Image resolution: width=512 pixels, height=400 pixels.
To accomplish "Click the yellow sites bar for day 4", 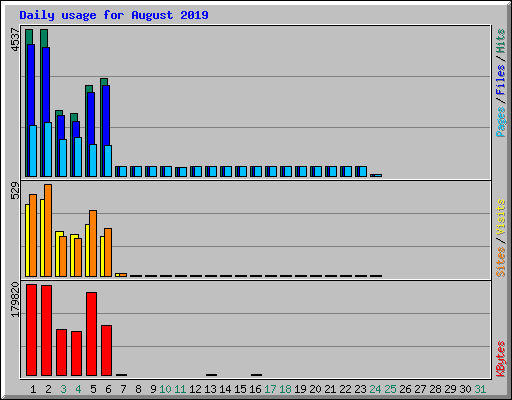I will [x=73, y=255].
